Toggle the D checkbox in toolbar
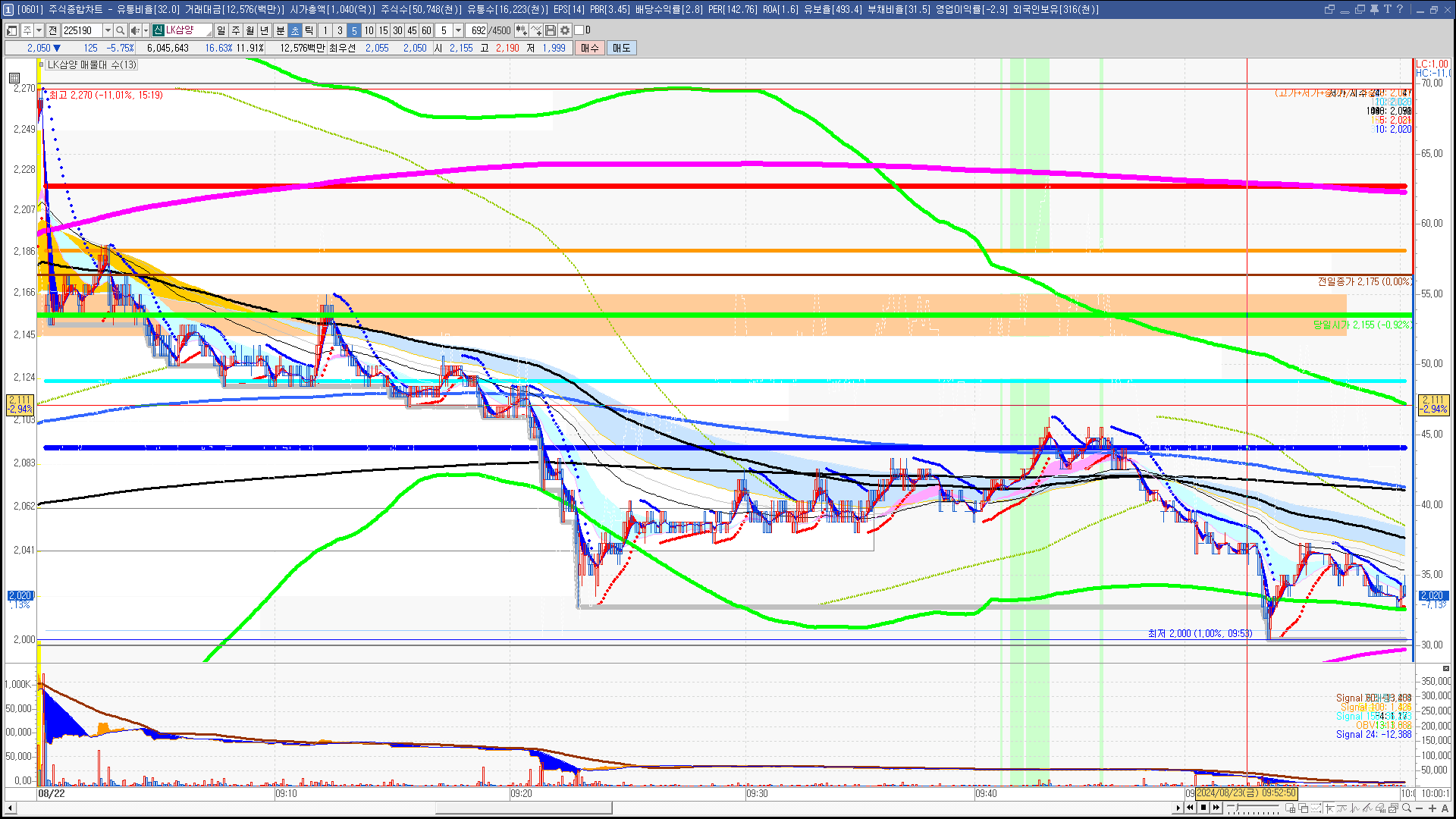The height and width of the screenshot is (819, 1456). pyautogui.click(x=579, y=30)
